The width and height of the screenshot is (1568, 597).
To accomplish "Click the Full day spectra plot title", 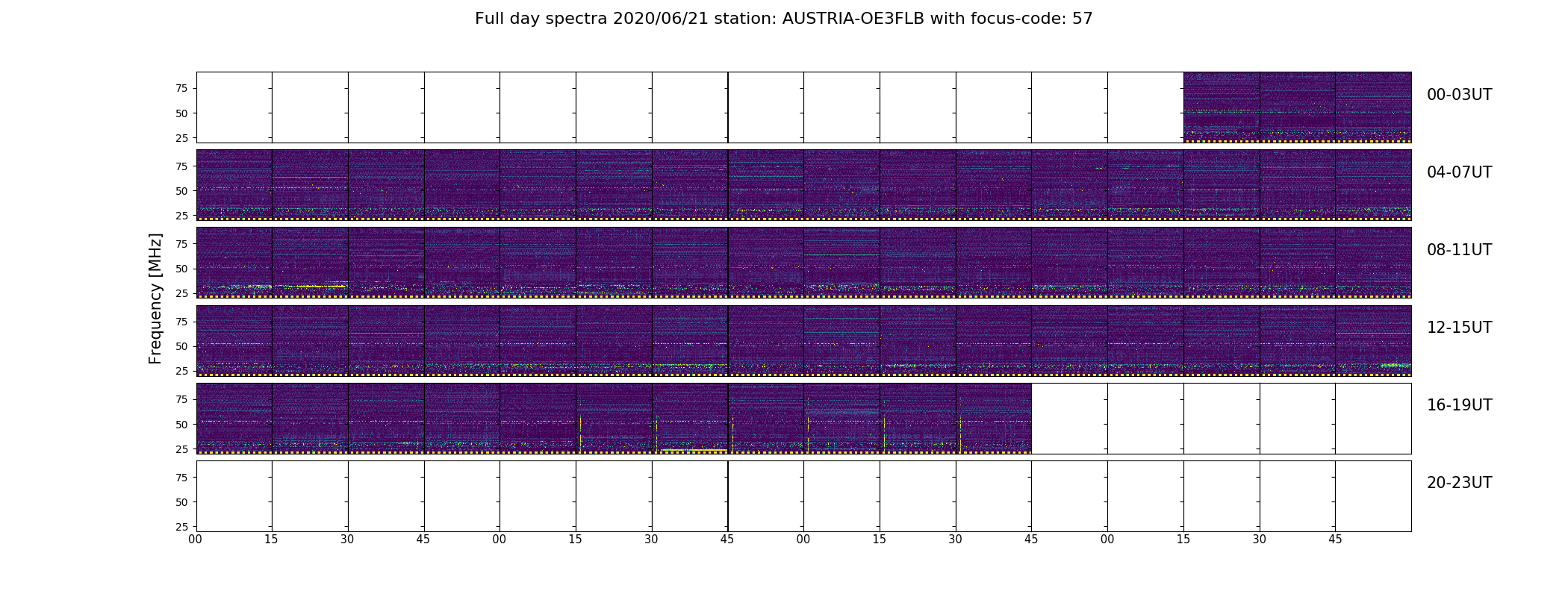I will [x=783, y=19].
